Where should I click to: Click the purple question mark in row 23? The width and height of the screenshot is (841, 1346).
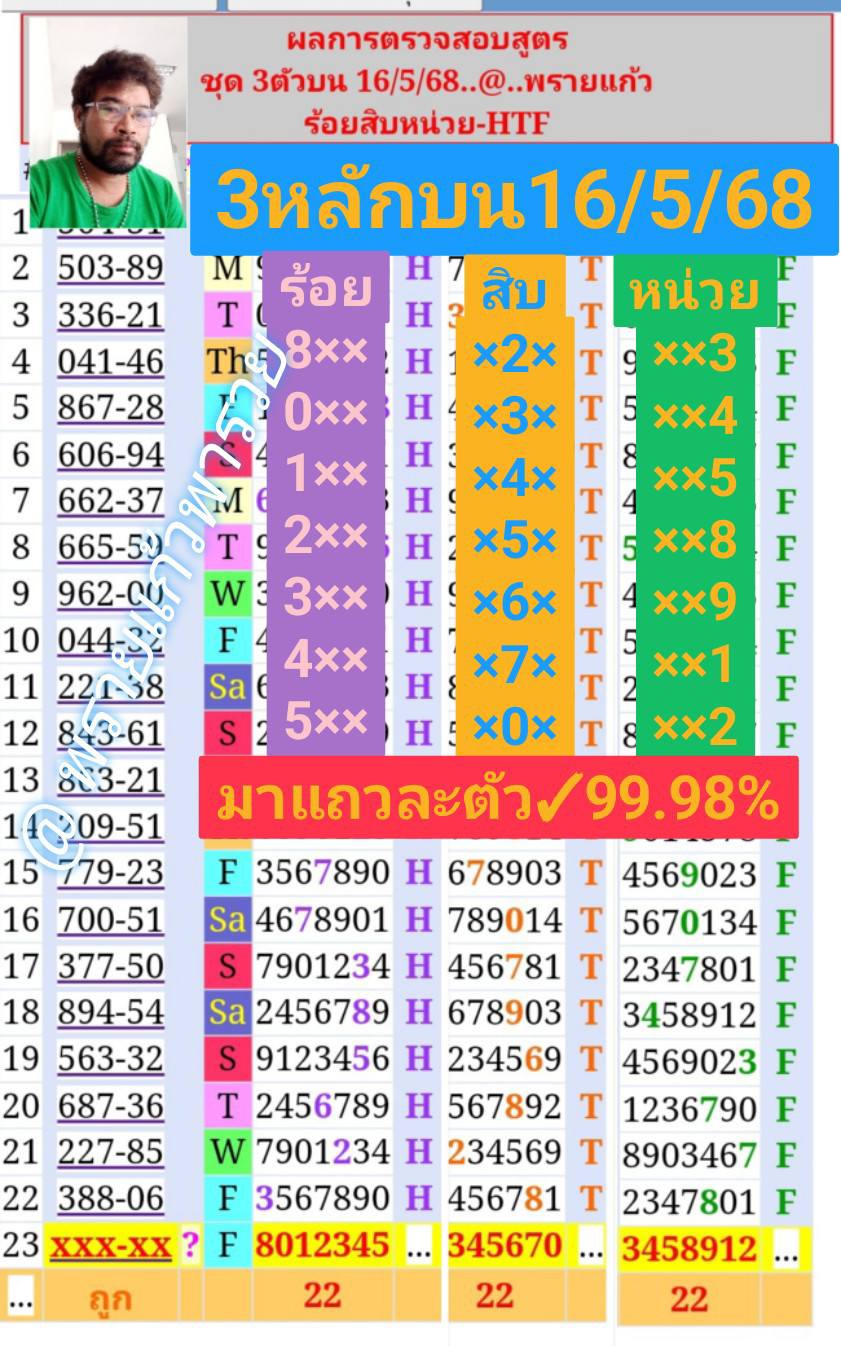[190, 1246]
